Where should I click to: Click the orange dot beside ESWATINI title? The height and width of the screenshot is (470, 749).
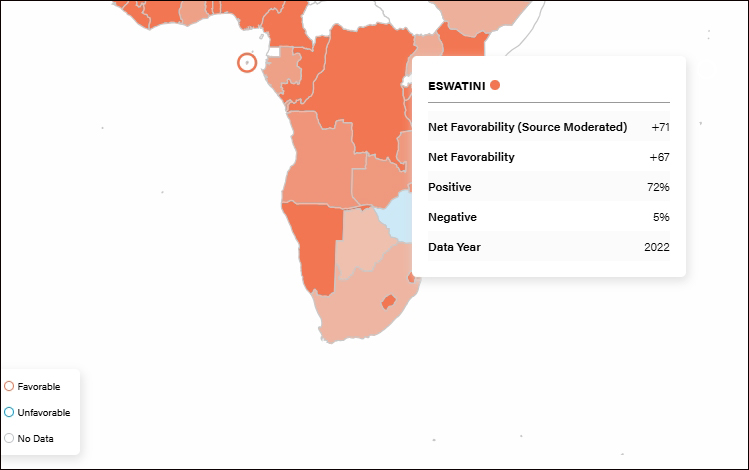[495, 85]
